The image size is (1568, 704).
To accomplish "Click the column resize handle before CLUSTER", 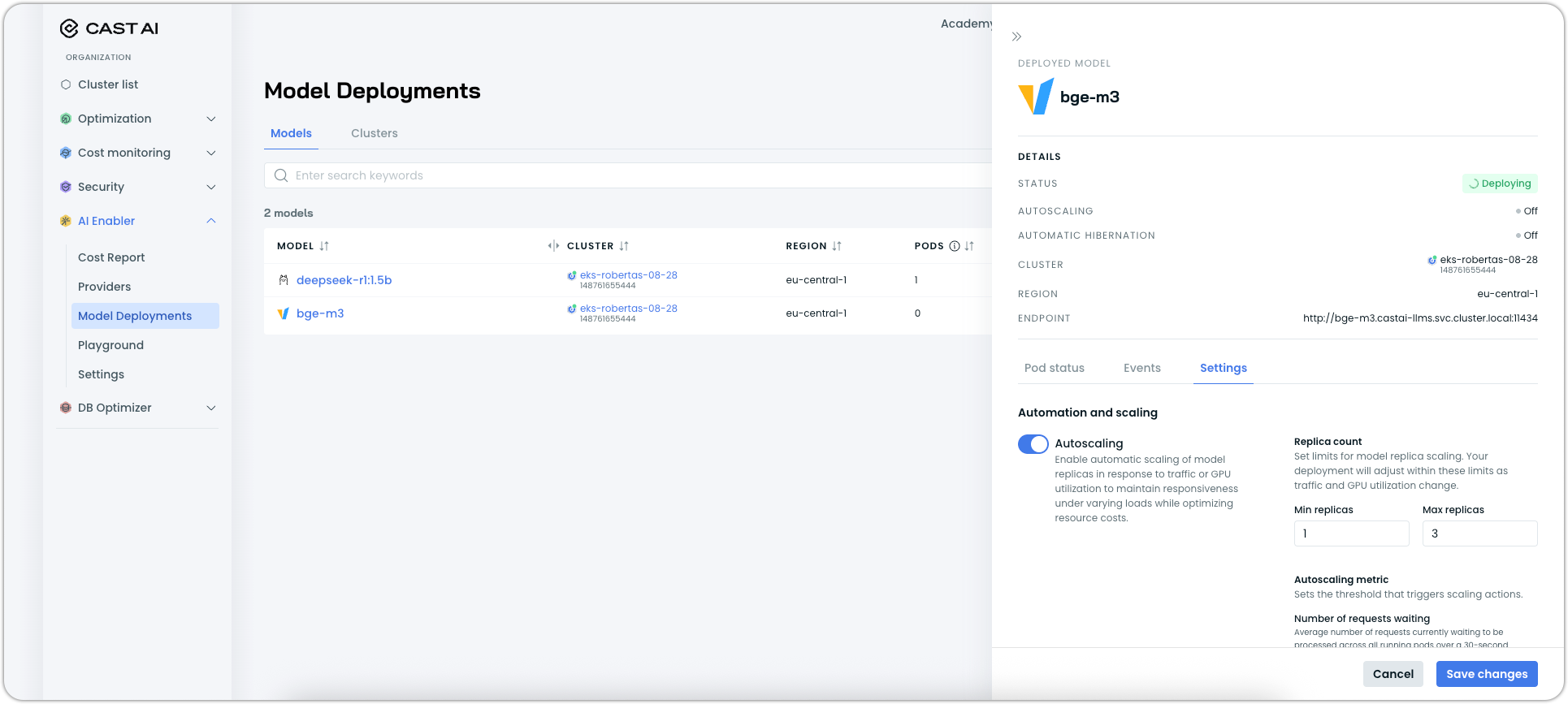I will click(553, 246).
